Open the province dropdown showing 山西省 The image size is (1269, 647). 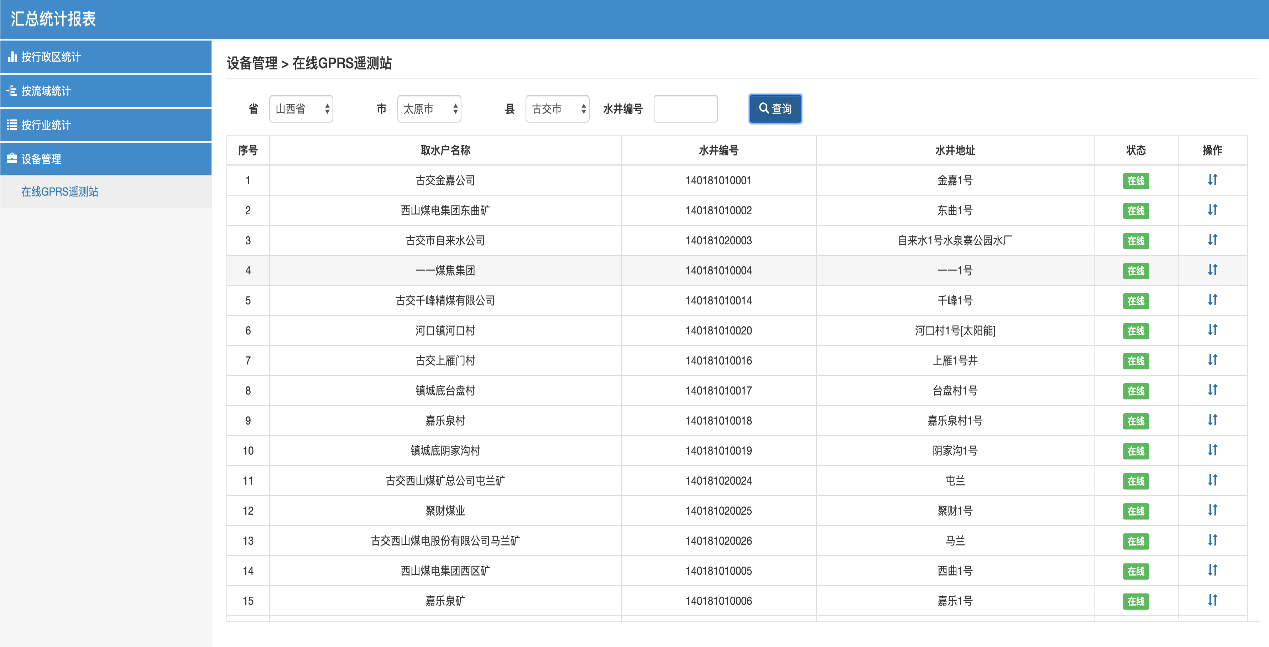(301, 109)
